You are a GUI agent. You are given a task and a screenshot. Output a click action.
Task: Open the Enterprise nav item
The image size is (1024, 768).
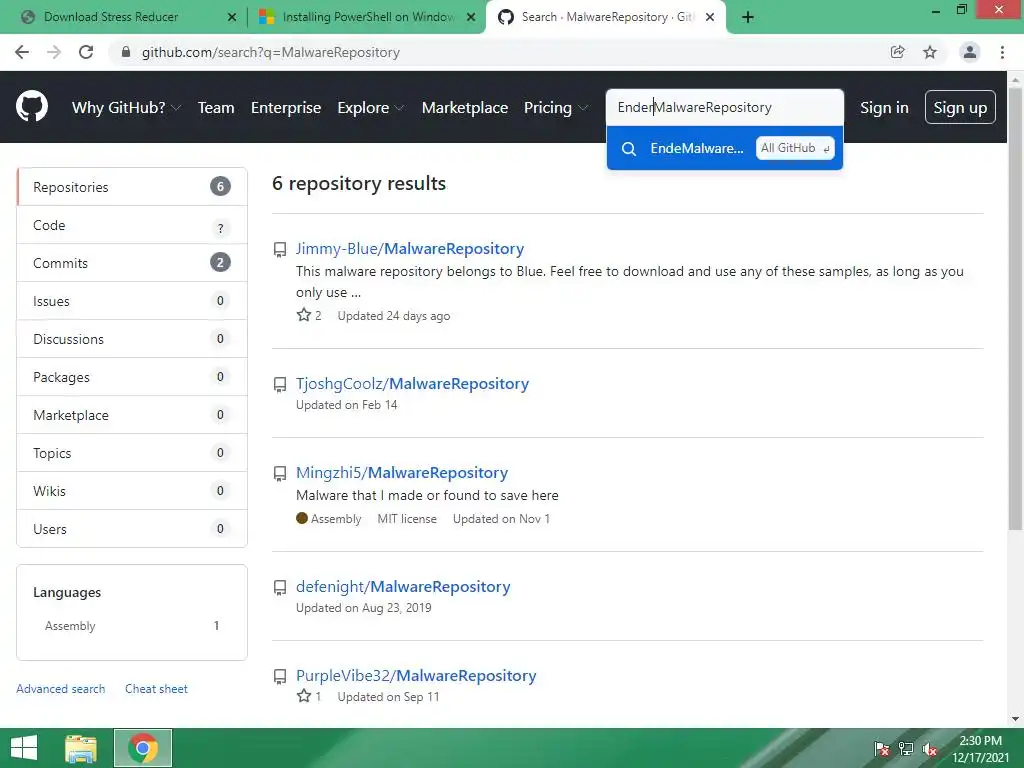pyautogui.click(x=286, y=107)
